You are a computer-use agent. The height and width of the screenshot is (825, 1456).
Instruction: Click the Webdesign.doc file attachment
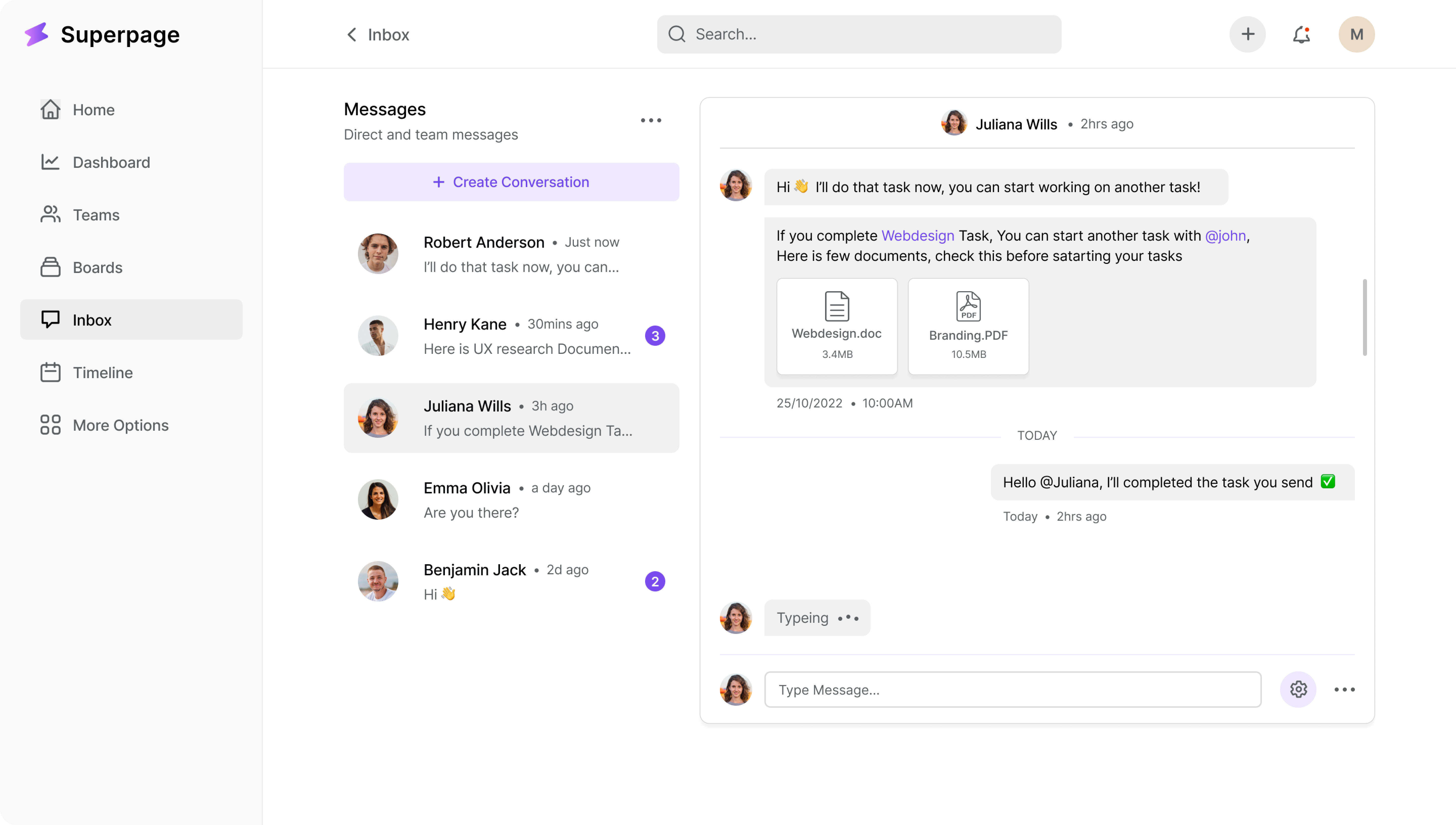[x=837, y=326]
